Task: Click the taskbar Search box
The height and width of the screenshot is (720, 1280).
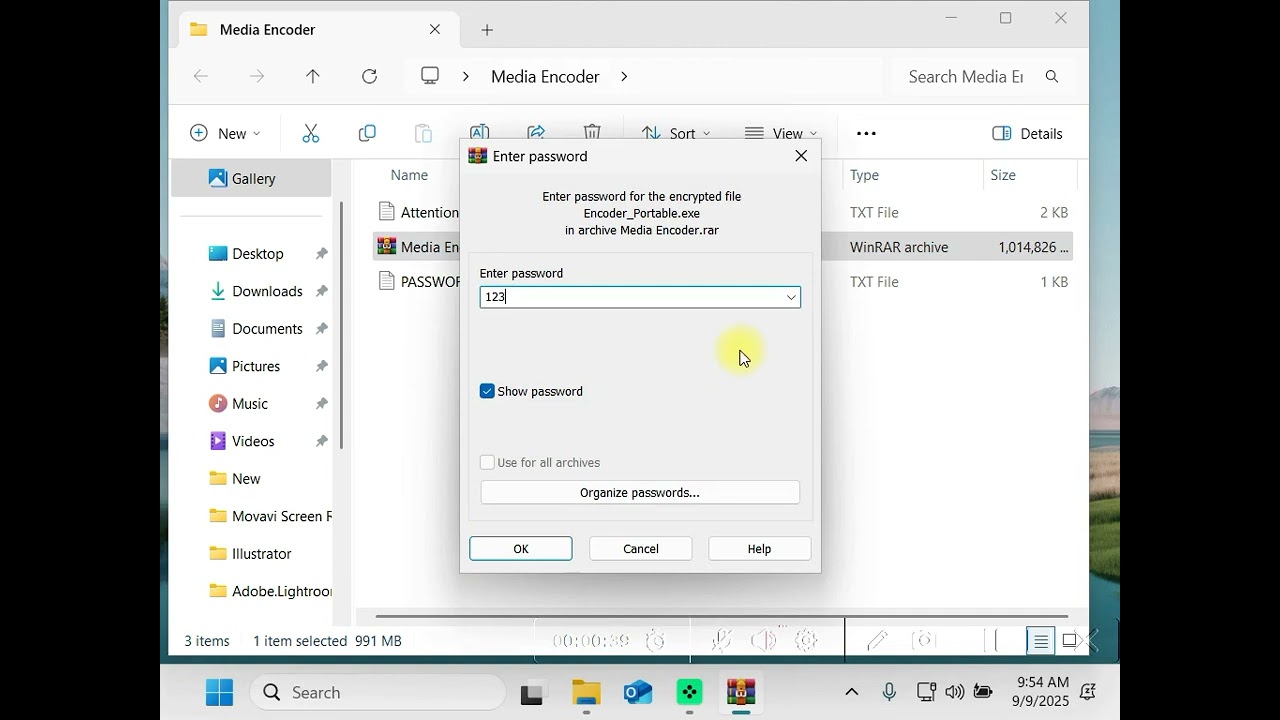Action: tap(378, 692)
